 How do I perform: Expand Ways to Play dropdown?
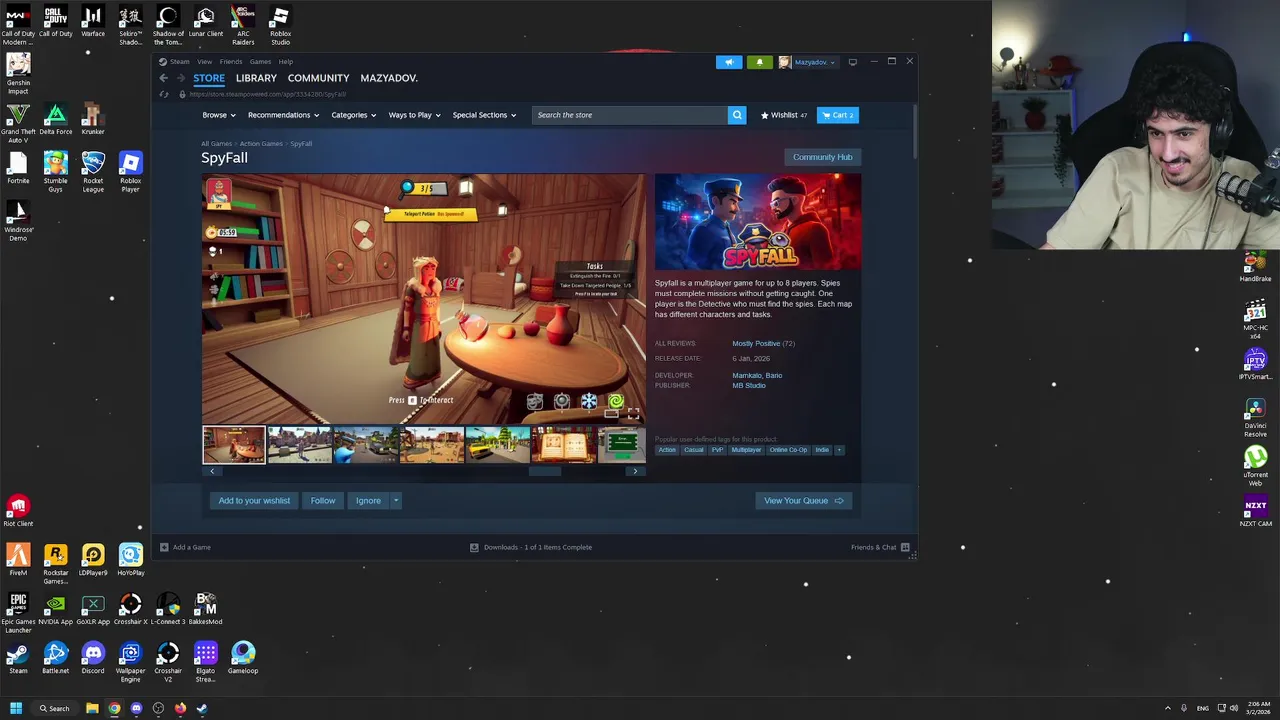pyautogui.click(x=414, y=115)
